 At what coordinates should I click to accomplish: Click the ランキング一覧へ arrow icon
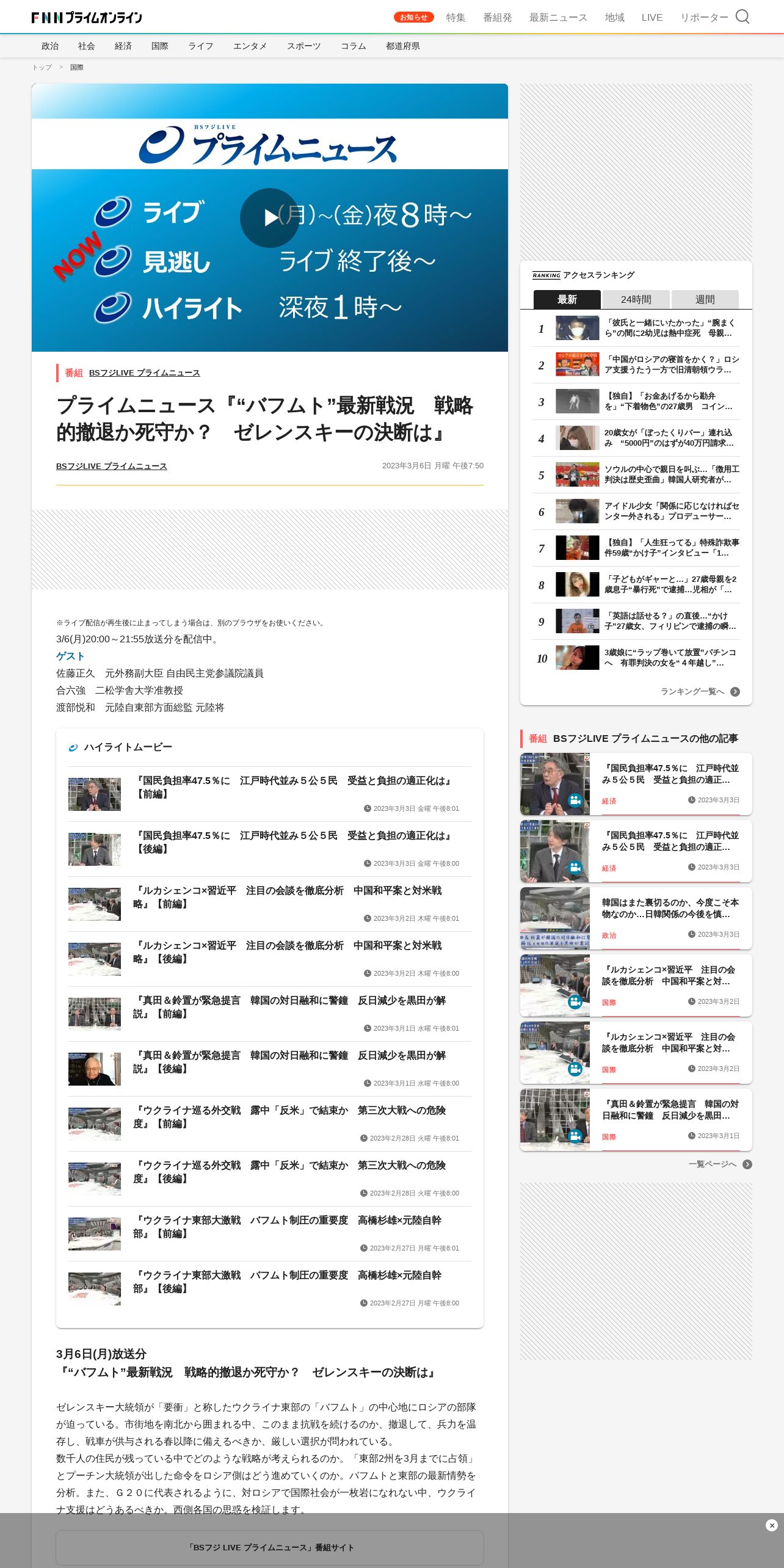pyautogui.click(x=735, y=692)
